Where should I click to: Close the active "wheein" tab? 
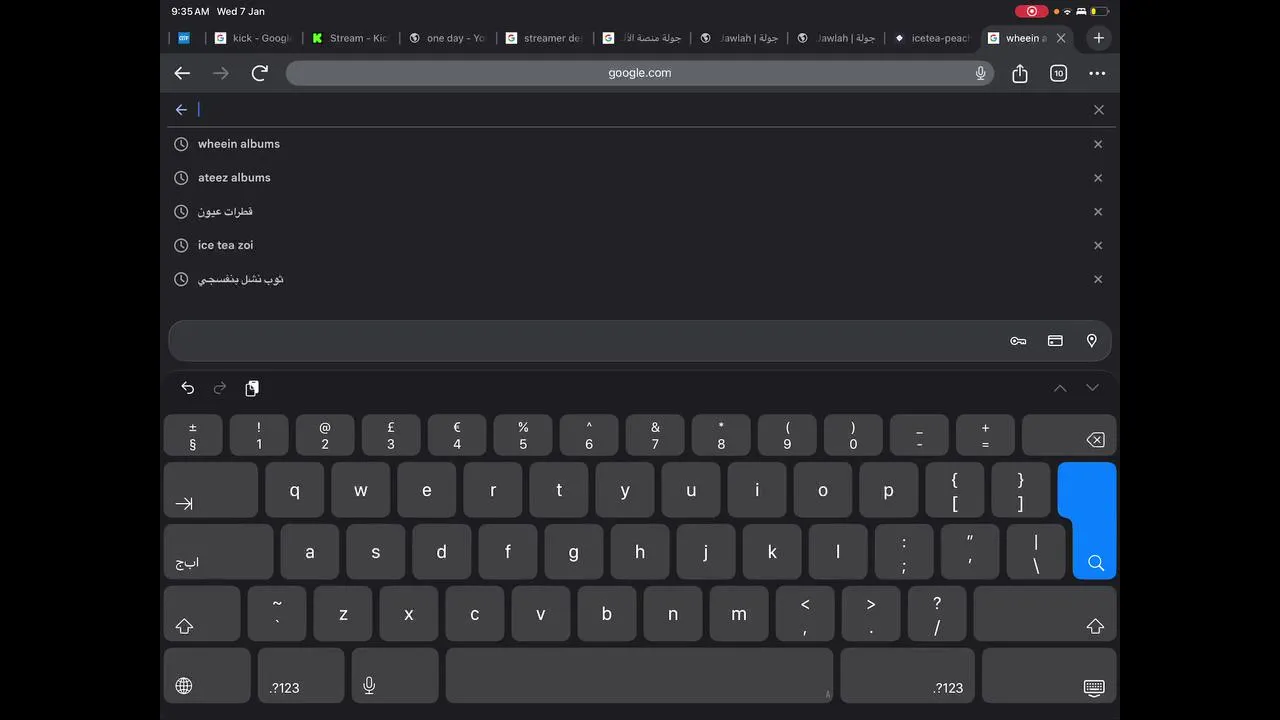pyautogui.click(x=1061, y=38)
